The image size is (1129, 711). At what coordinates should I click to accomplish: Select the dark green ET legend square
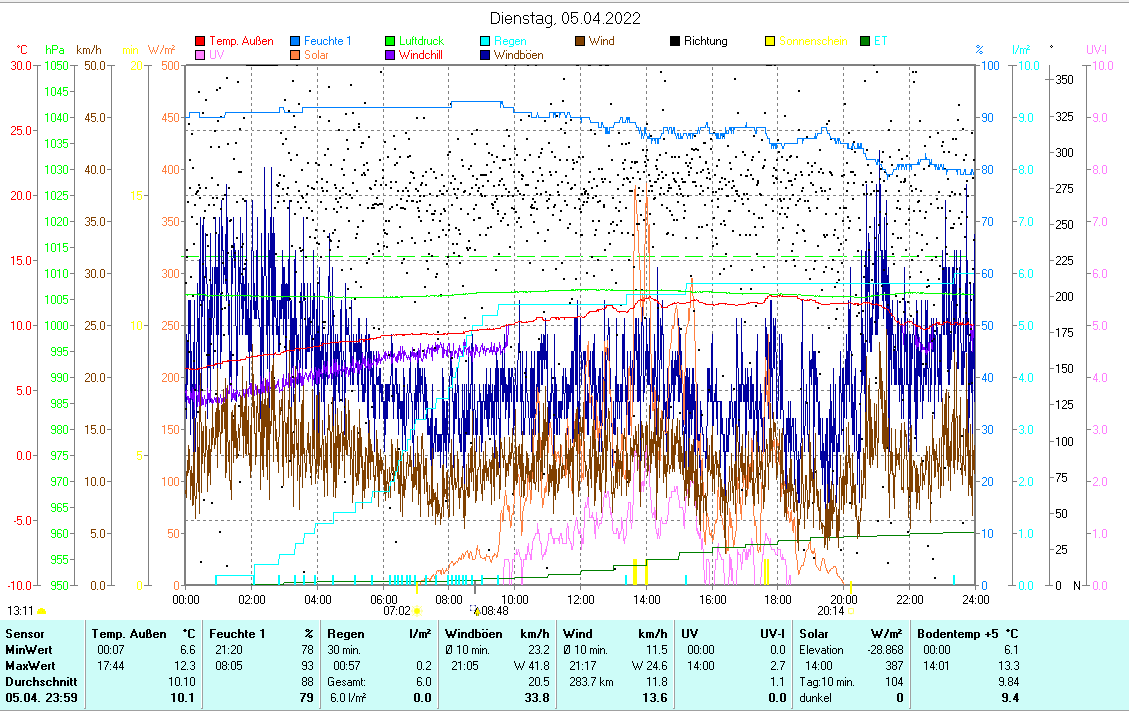[x=865, y=42]
